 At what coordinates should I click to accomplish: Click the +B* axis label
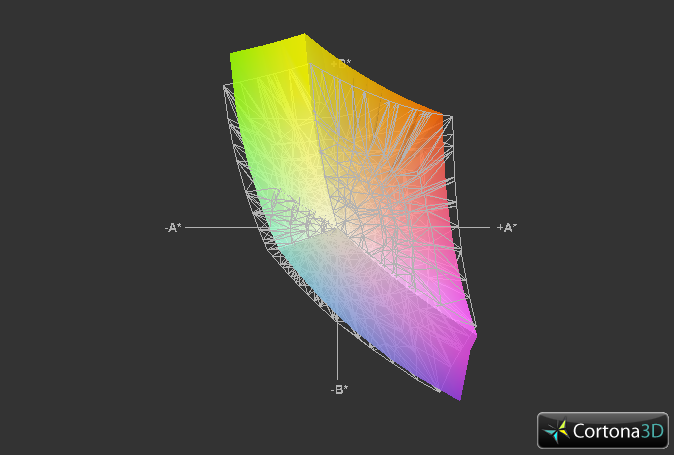341,64
